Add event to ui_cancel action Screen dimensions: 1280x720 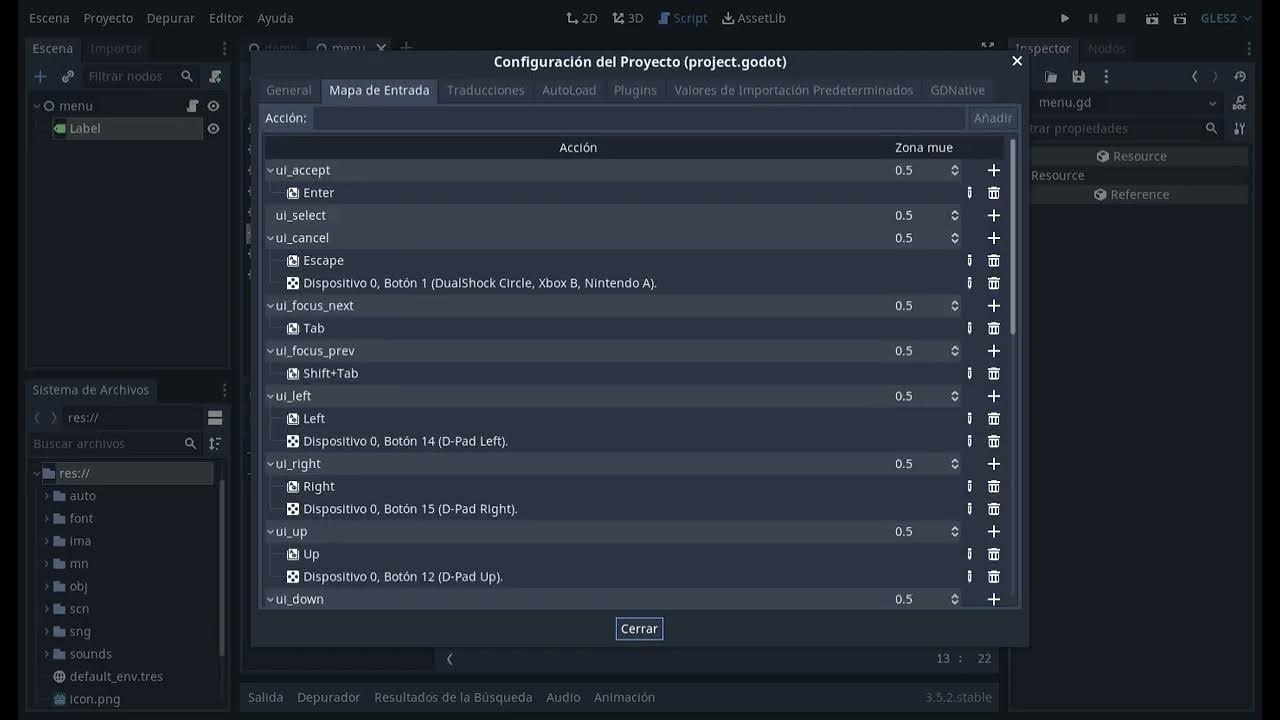993,238
